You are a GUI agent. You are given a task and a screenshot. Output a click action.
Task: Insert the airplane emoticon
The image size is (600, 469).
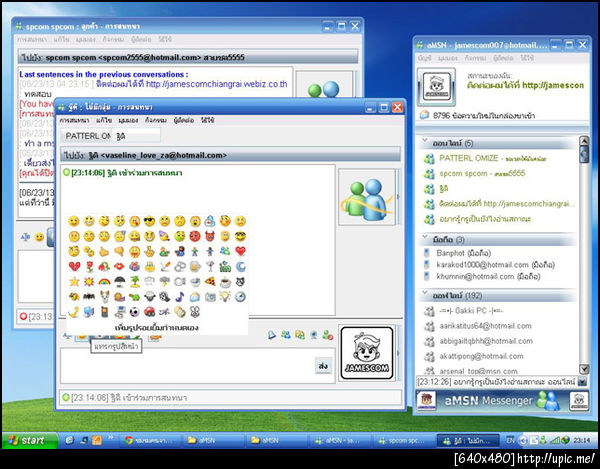pyautogui.click(x=165, y=312)
